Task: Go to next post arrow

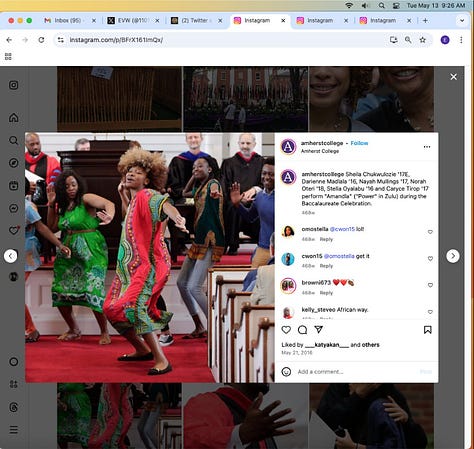Action: [x=453, y=256]
